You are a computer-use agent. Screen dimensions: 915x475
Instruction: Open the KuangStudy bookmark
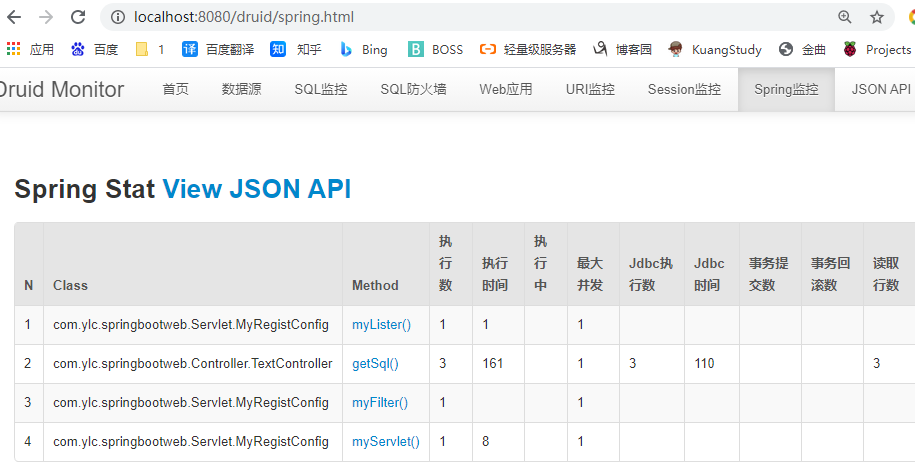pos(715,50)
